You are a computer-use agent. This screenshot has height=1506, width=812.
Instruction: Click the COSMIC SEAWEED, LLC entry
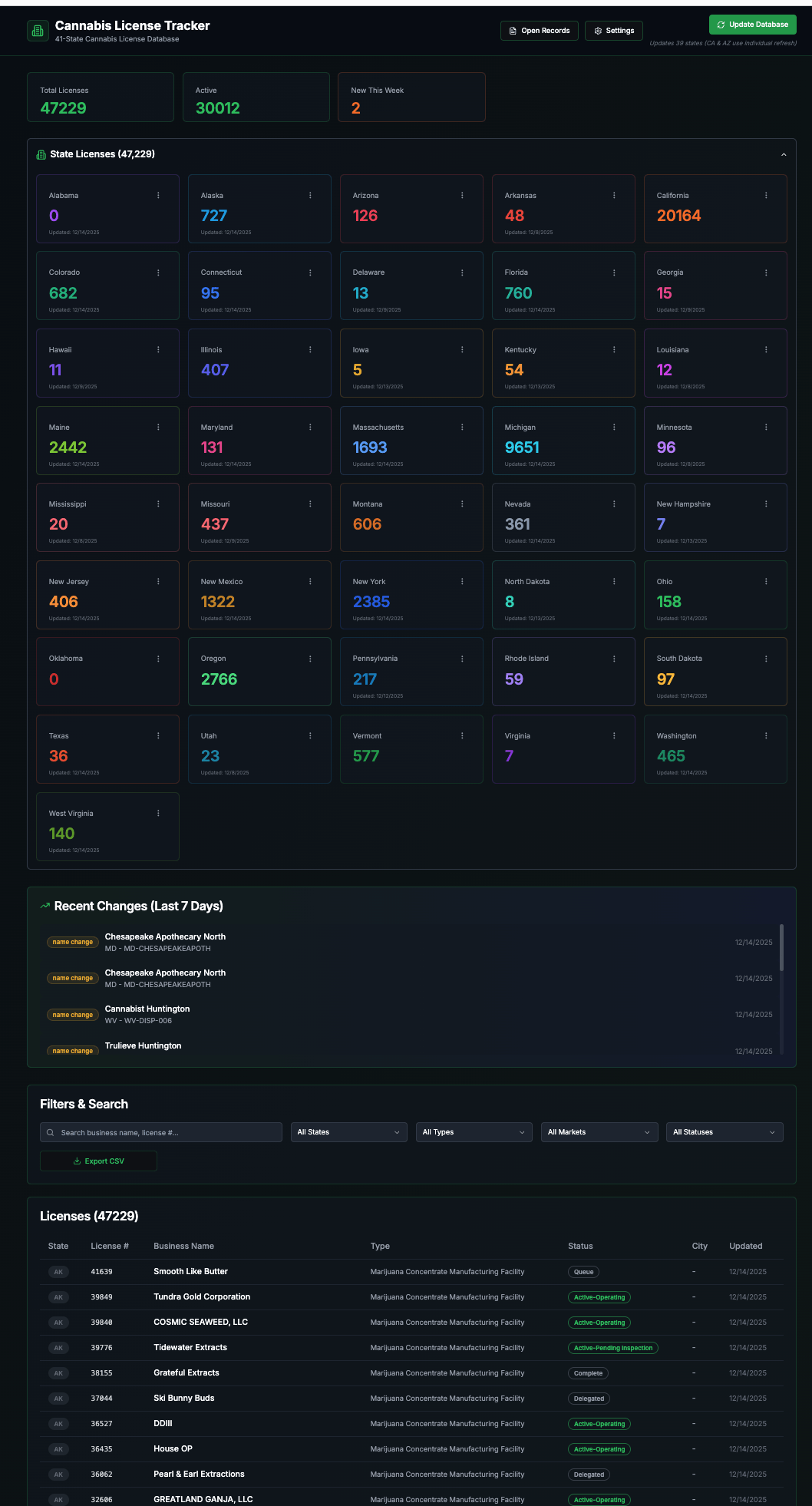200,1323
